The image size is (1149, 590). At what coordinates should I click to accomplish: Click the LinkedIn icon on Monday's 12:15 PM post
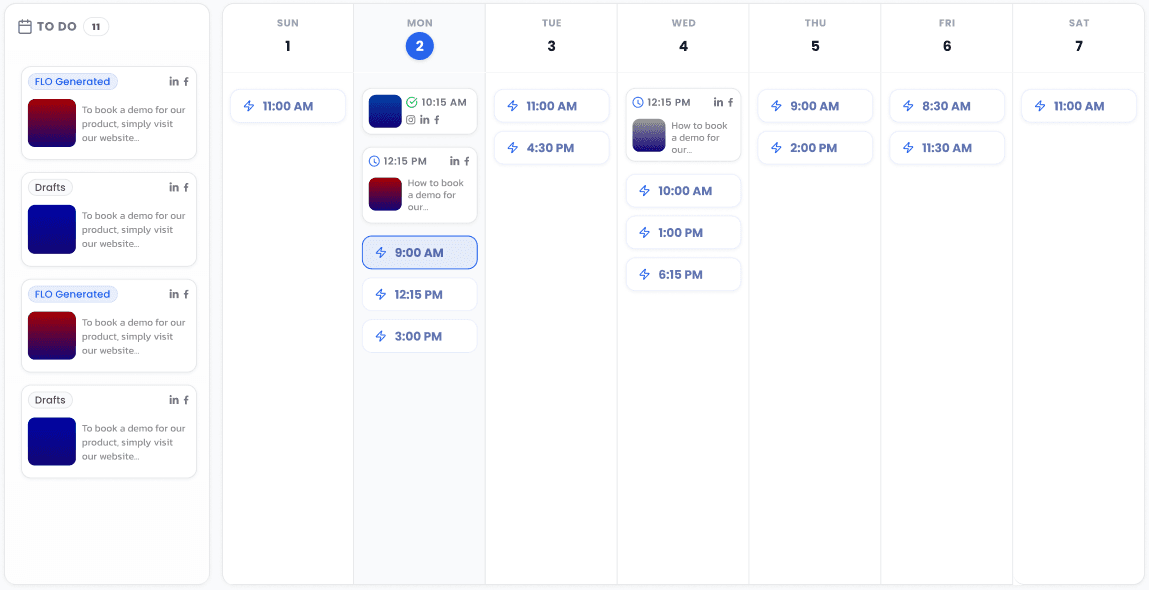pos(455,161)
